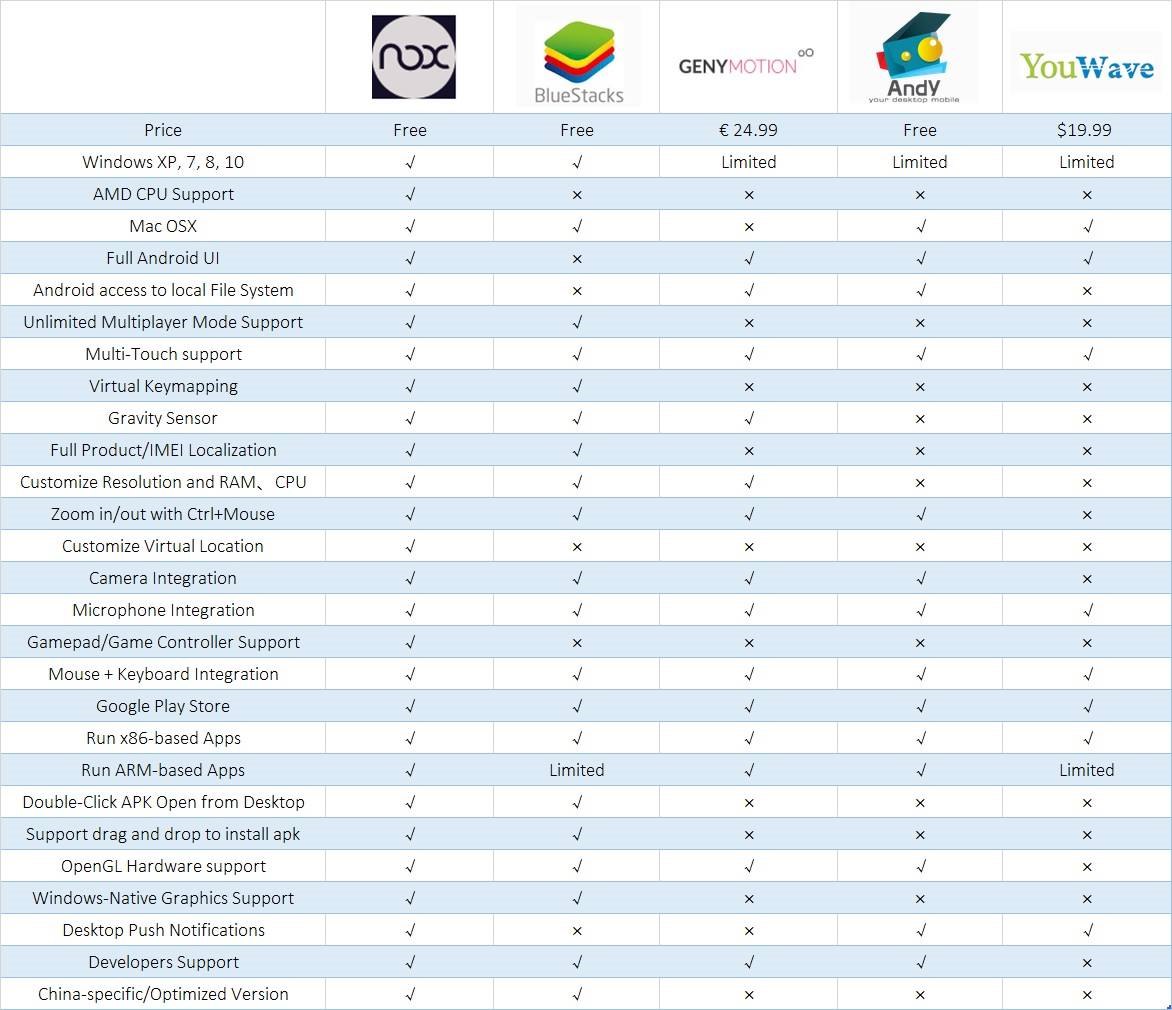The image size is (1172, 1010).
Task: Click YouWave check mark in Mac OSX row
Action: point(1087,227)
